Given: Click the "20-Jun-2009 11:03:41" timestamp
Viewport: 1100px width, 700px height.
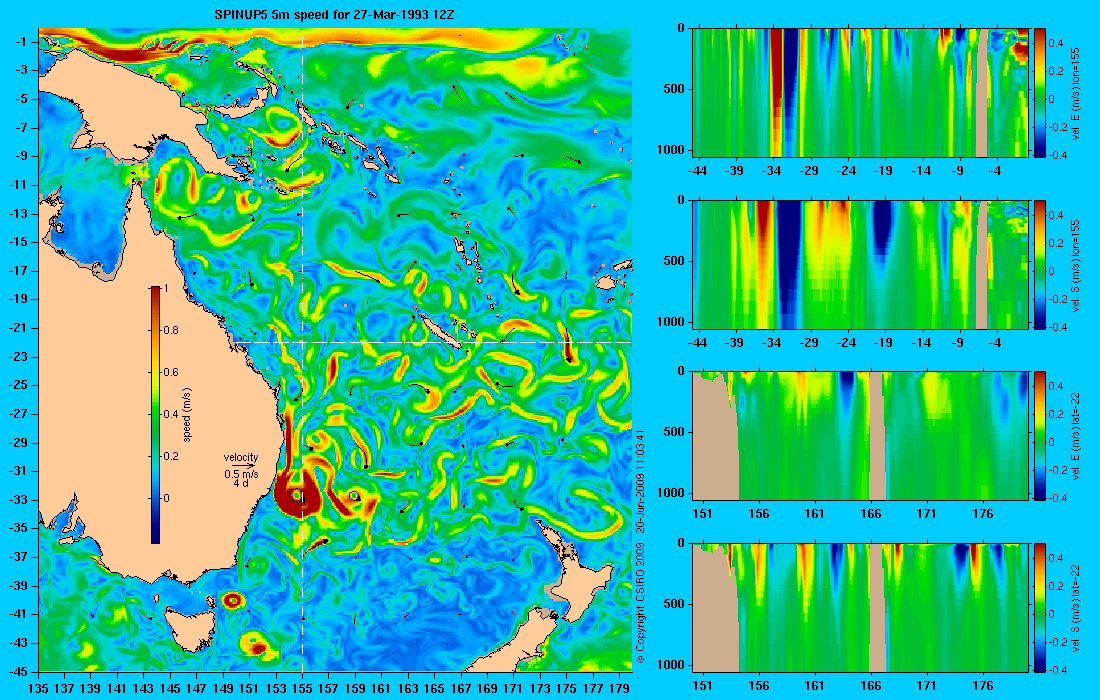Looking at the screenshot, I should point(640,482).
